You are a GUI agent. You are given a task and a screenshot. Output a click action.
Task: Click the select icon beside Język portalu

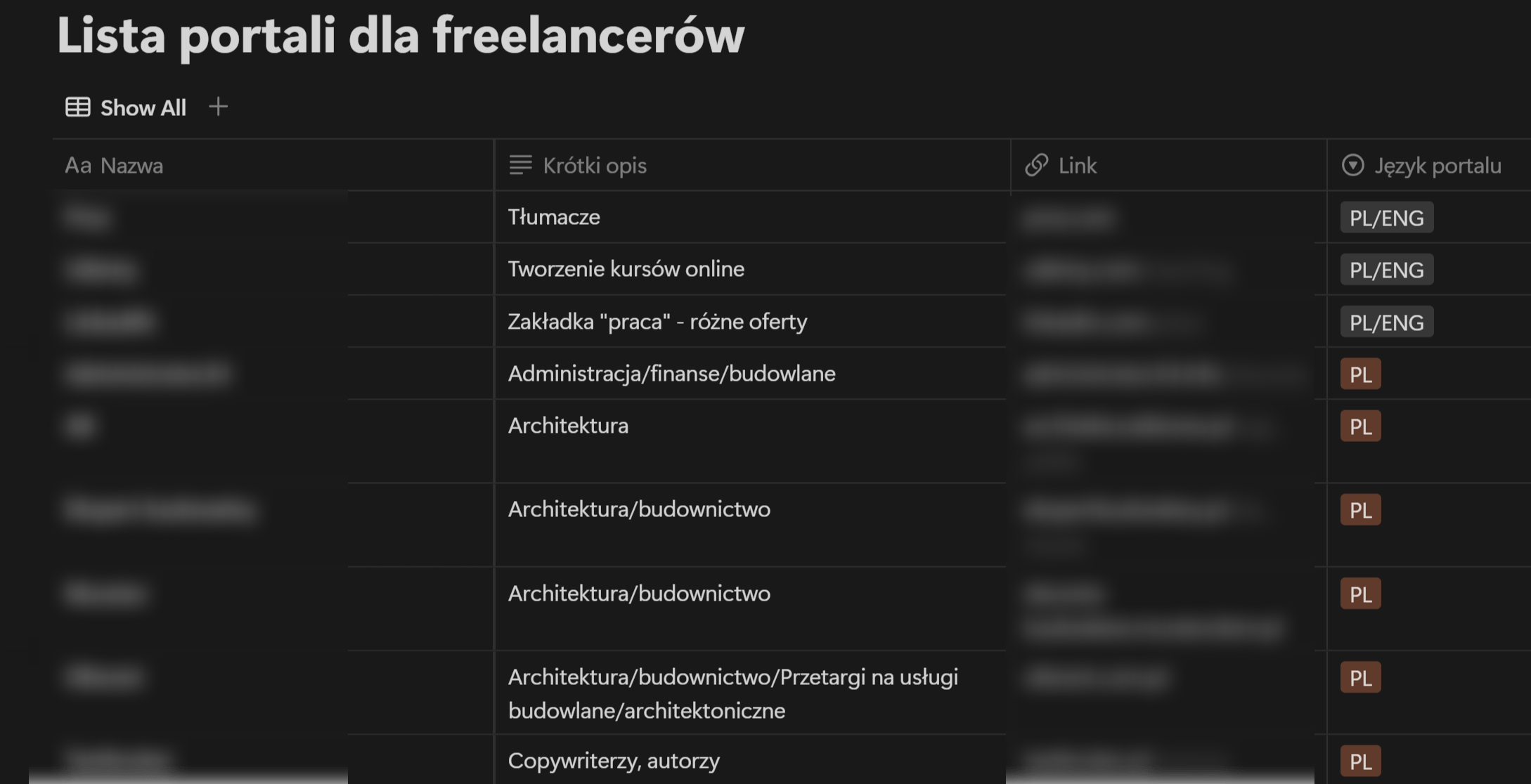tap(1352, 166)
